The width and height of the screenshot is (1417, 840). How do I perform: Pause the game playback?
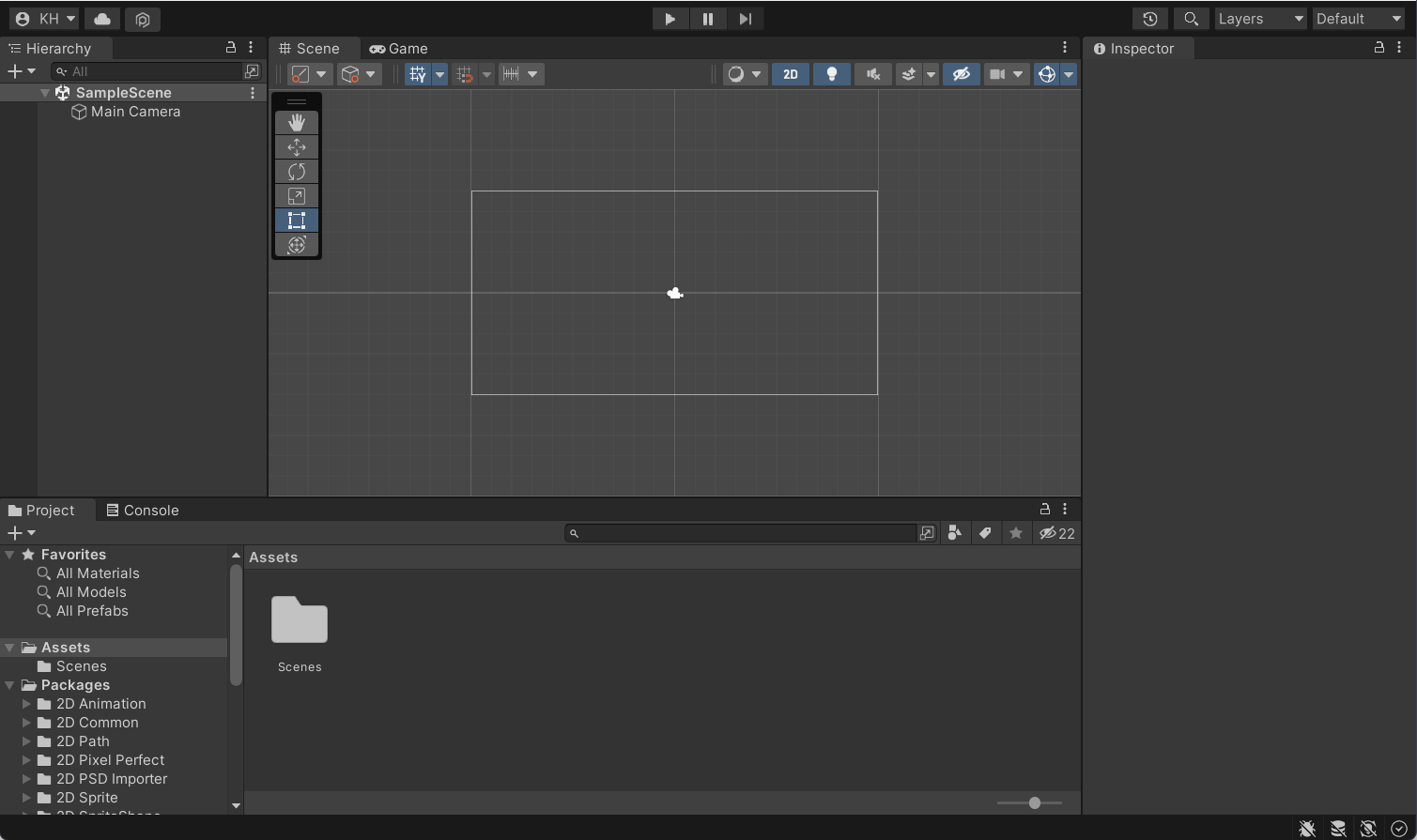708,19
